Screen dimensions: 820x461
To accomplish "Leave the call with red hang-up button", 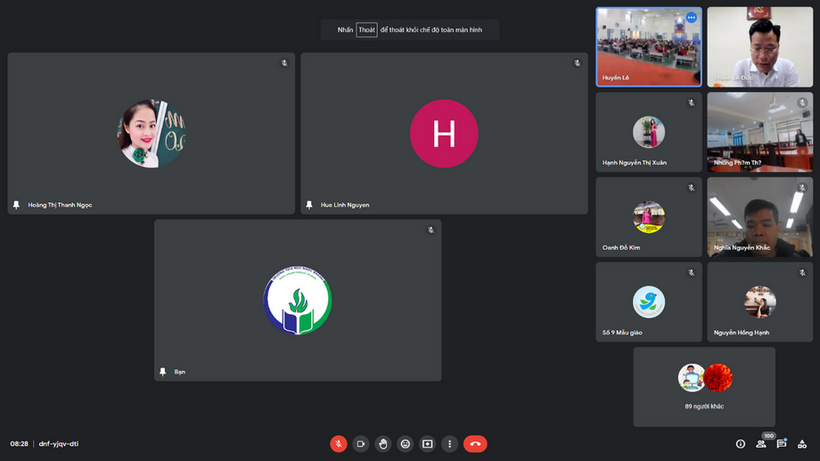I will click(475, 443).
